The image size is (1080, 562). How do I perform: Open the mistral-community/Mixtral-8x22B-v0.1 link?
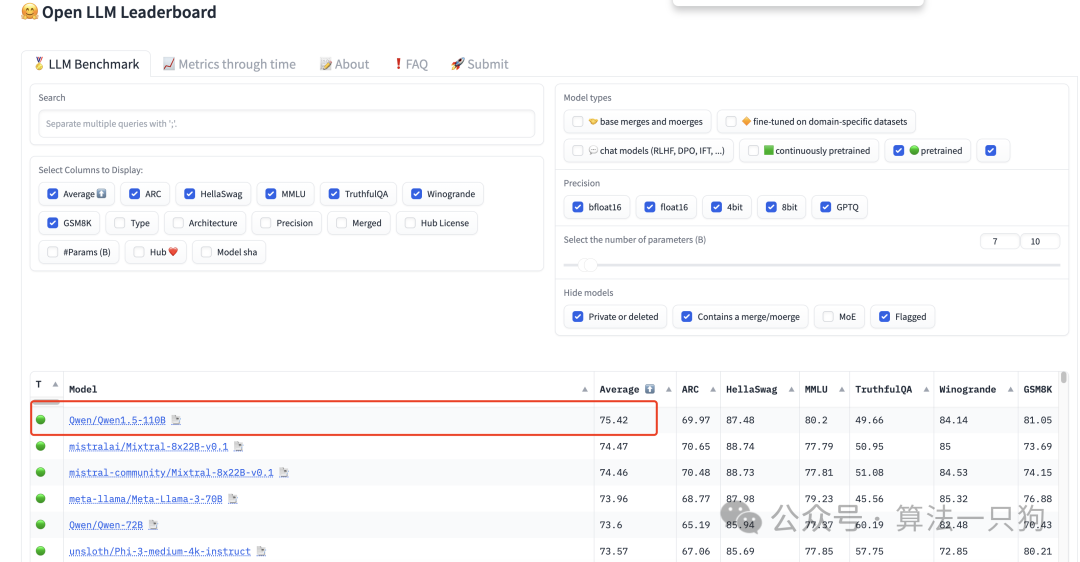(171, 472)
